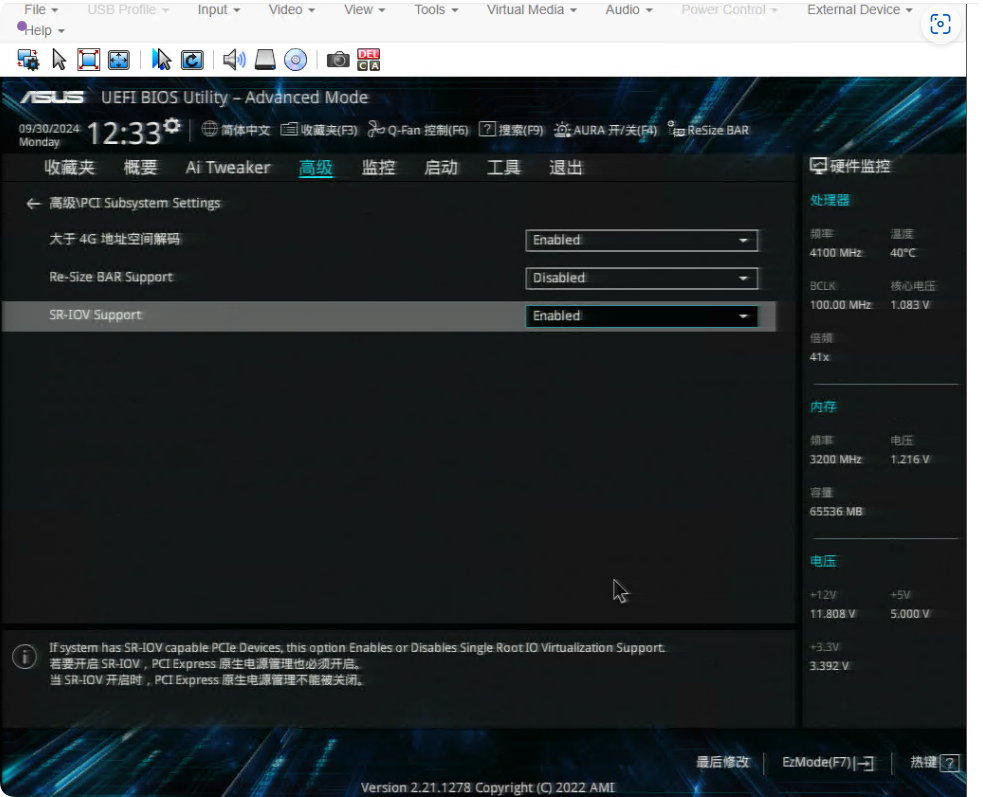Image resolution: width=983 pixels, height=797 pixels.
Task: Open the File menu
Action: tap(41, 10)
